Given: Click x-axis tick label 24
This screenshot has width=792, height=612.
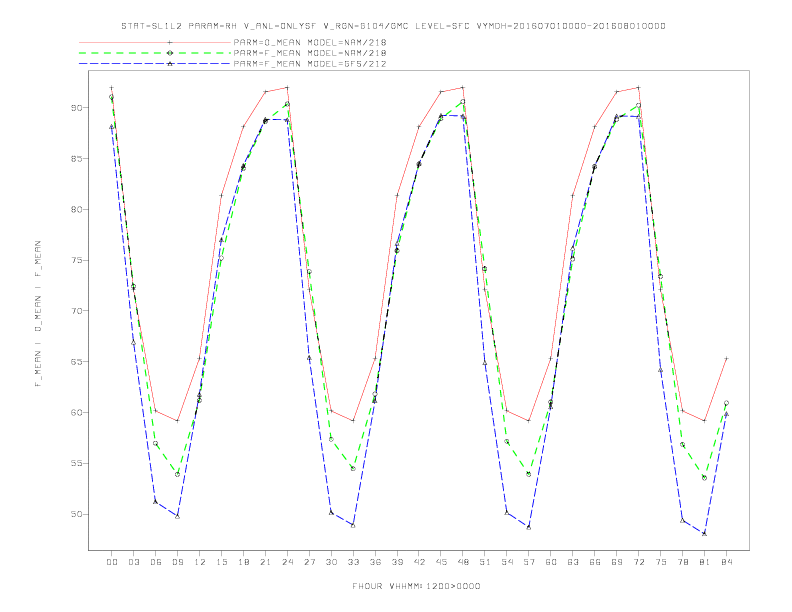Looking at the screenshot, I should pos(287,562).
